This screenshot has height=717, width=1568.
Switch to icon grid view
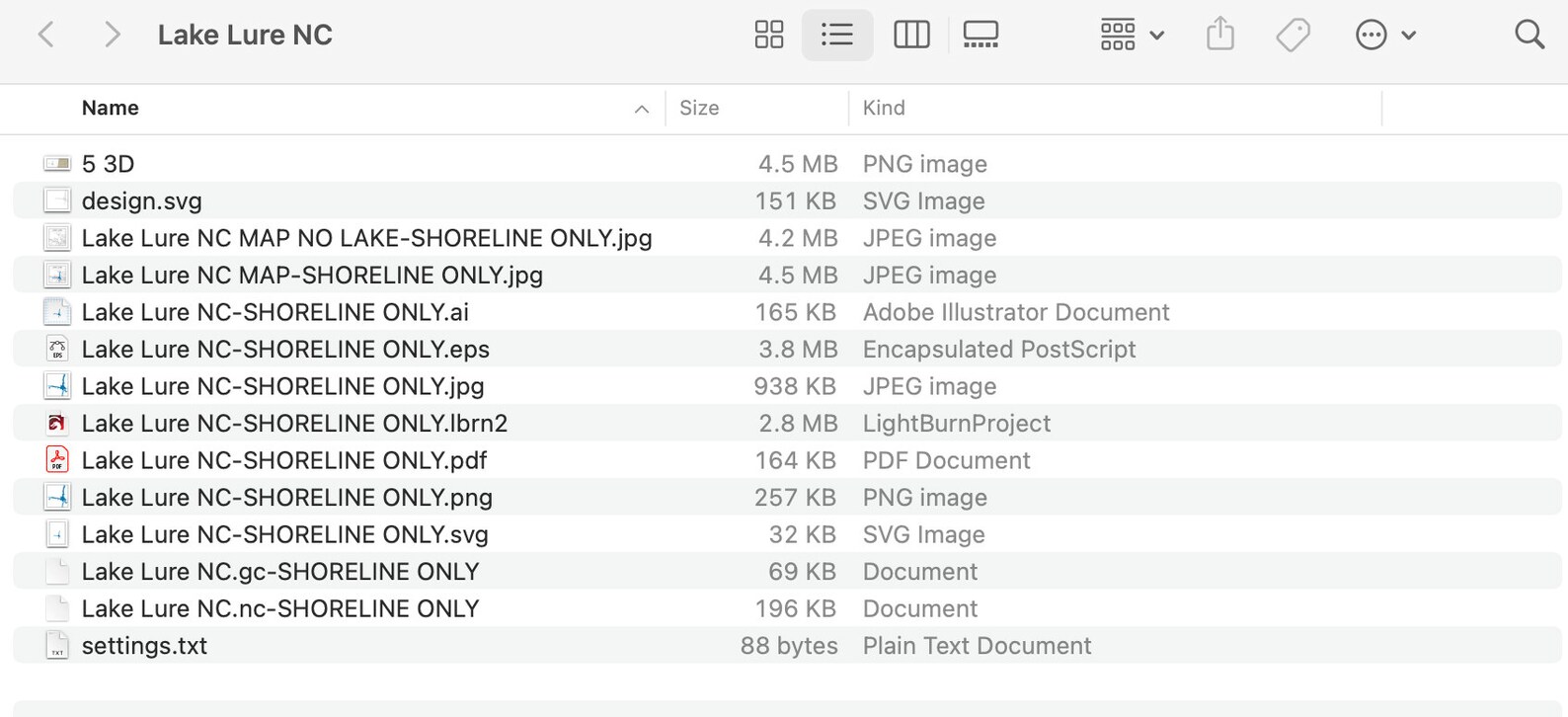point(768,35)
